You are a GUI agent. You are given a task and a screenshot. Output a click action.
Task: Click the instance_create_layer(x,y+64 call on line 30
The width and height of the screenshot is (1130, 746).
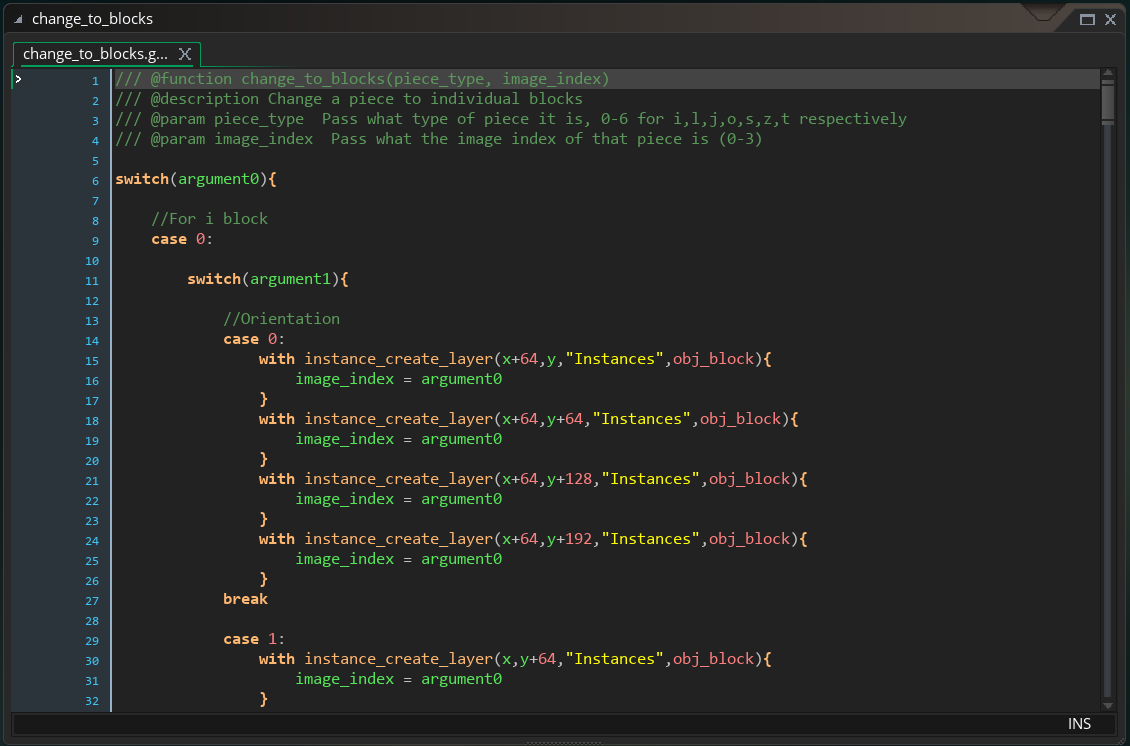tap(515, 659)
